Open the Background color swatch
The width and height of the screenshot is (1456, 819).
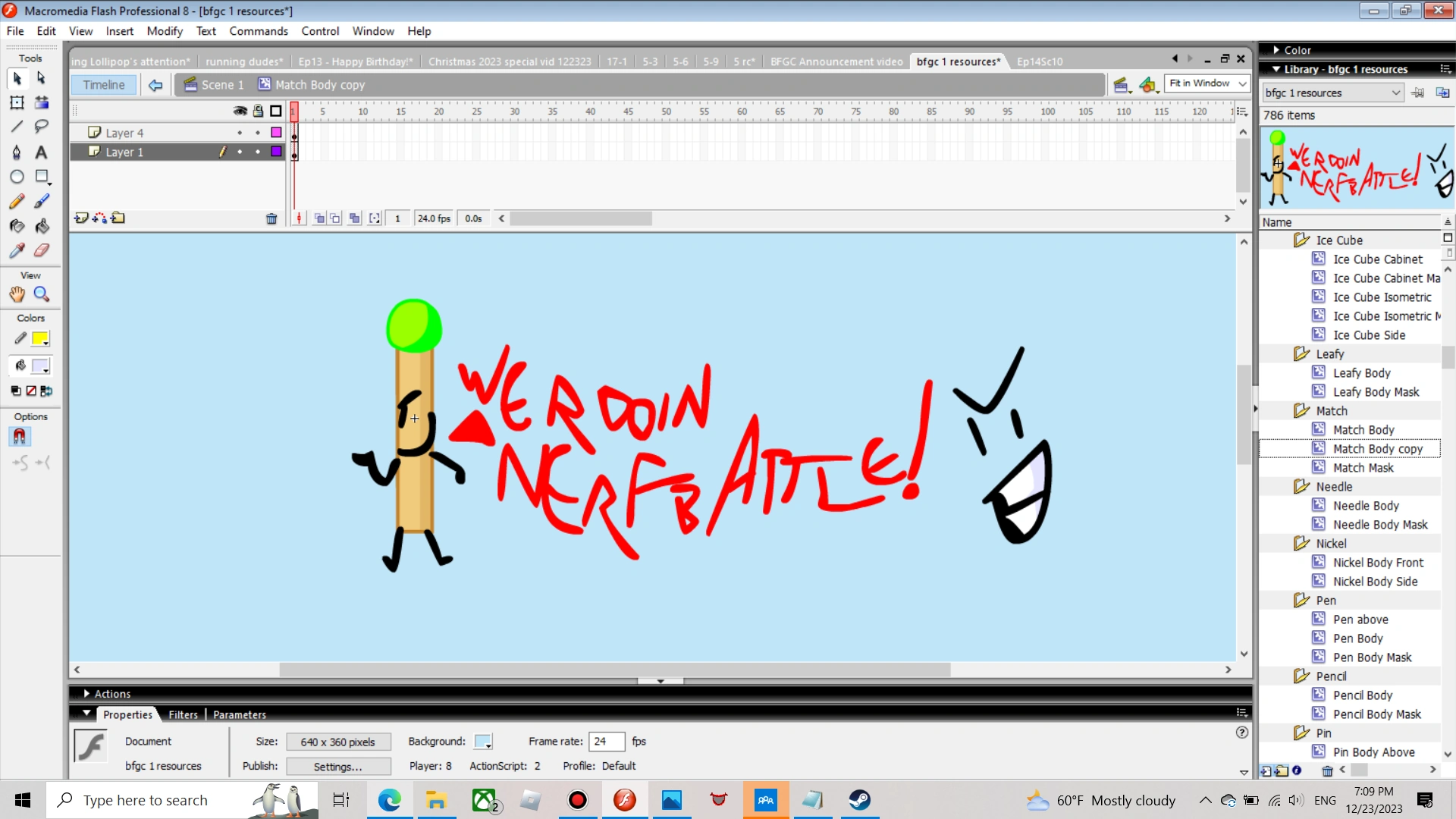(x=483, y=742)
